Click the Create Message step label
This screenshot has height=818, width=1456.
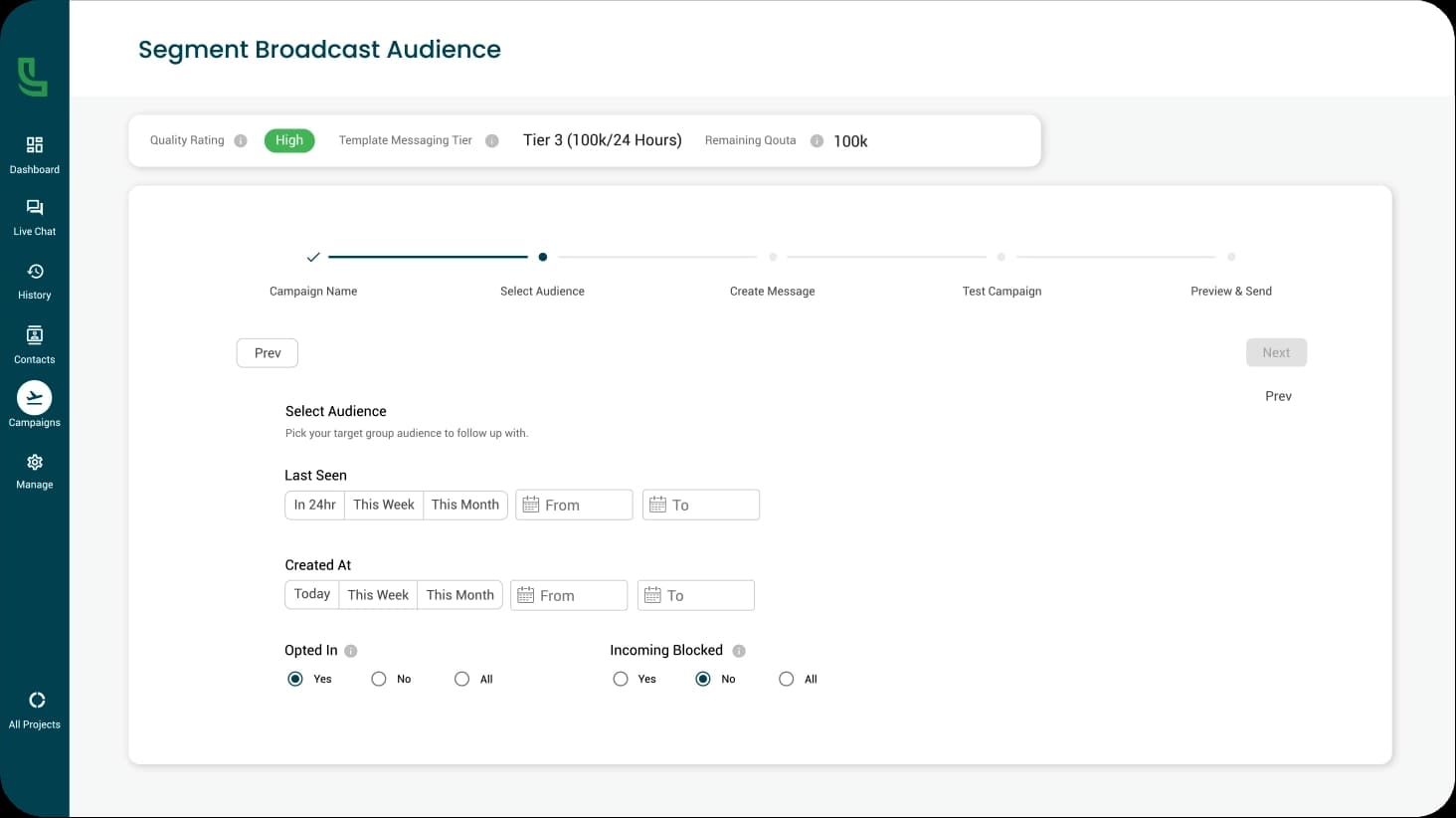(x=773, y=292)
